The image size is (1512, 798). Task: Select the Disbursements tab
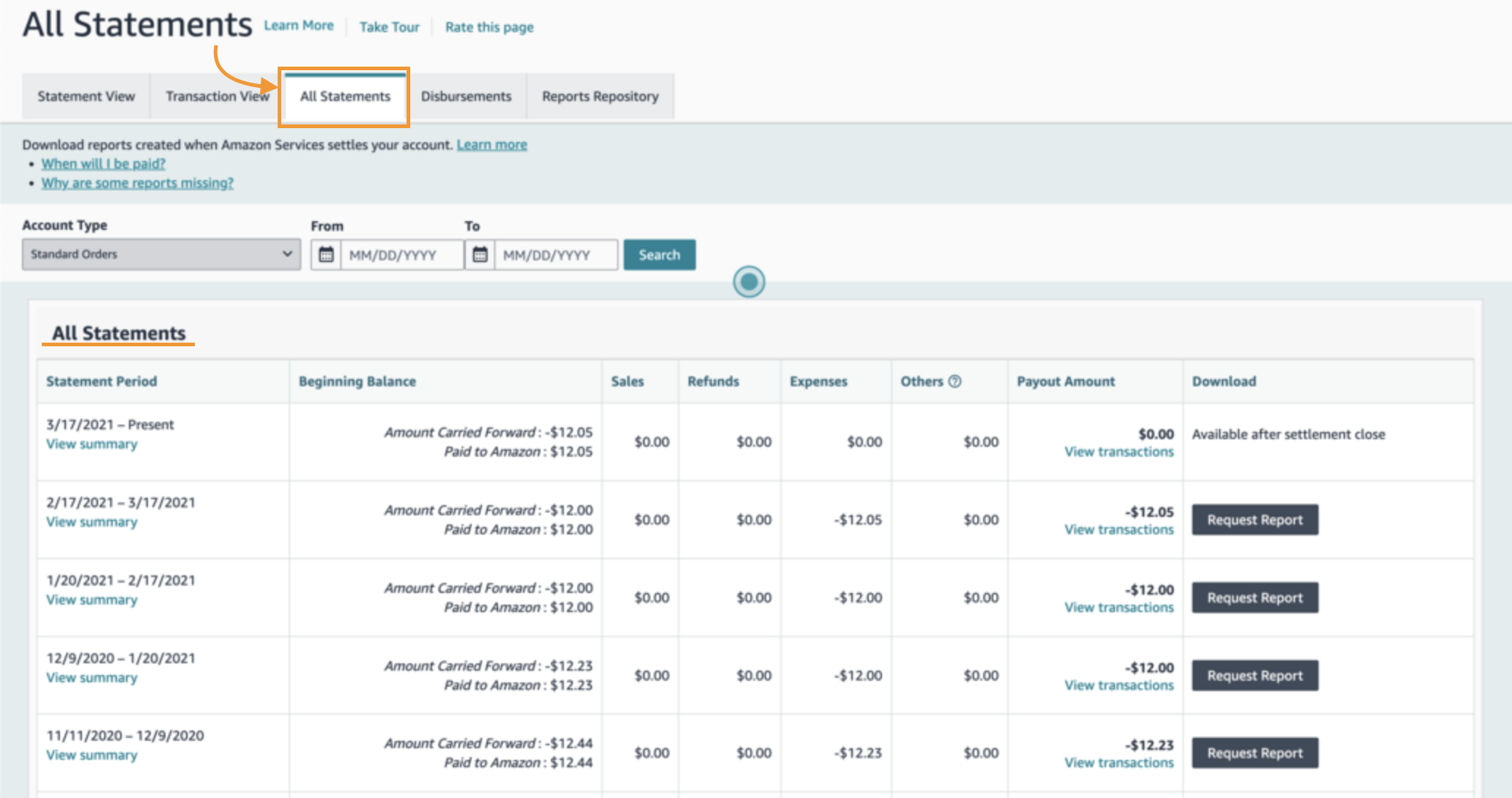click(466, 96)
